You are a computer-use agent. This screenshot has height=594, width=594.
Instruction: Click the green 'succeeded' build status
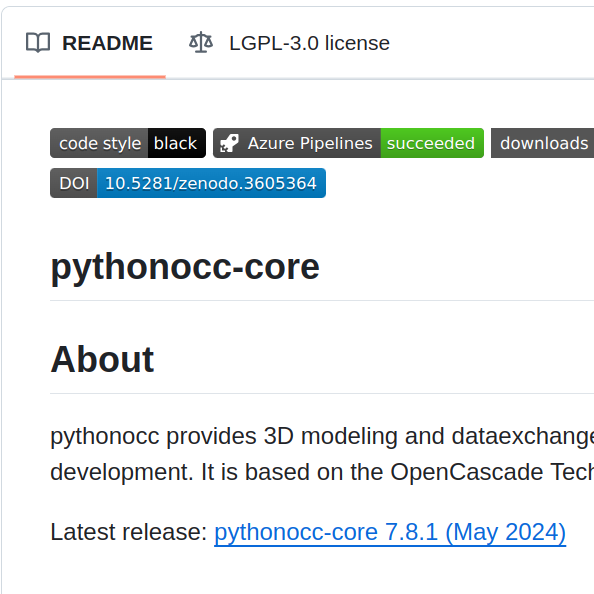432,143
